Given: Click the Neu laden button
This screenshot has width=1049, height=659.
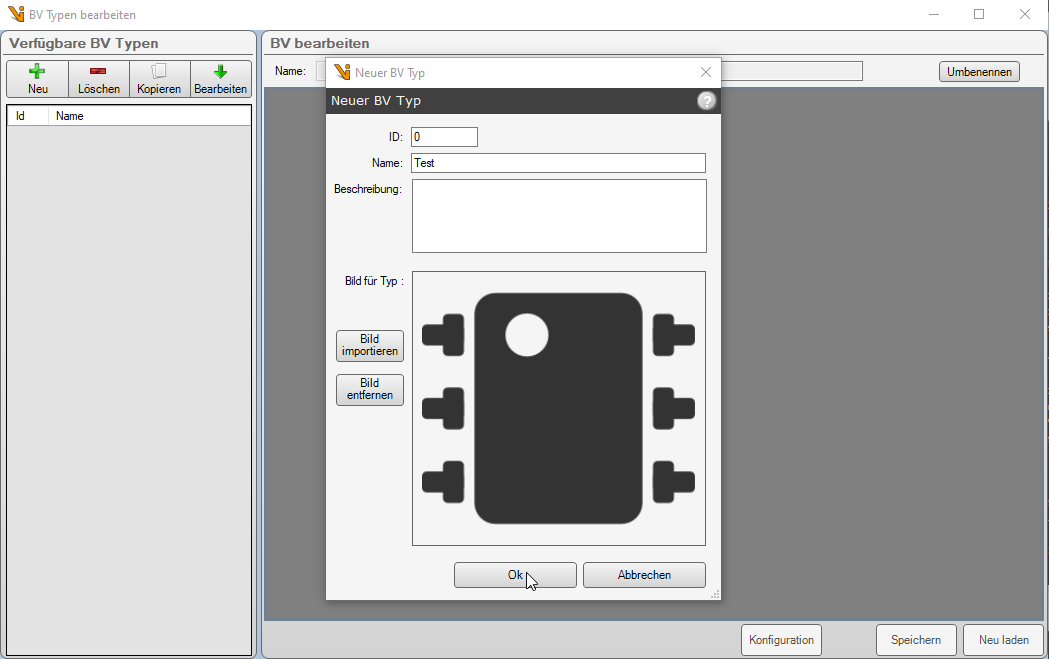Looking at the screenshot, I should click(x=1004, y=640).
